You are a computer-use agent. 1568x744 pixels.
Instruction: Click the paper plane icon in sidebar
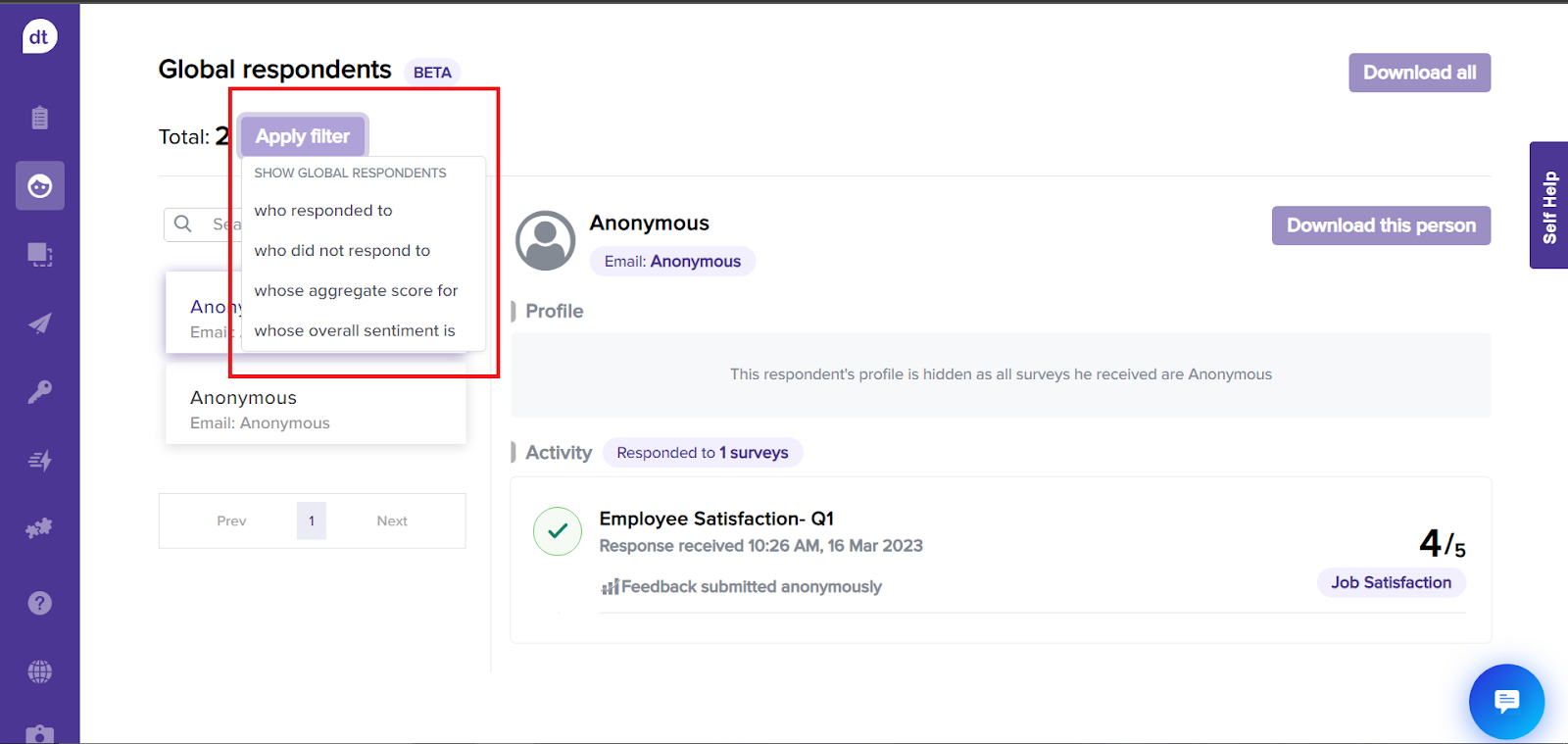click(x=39, y=323)
